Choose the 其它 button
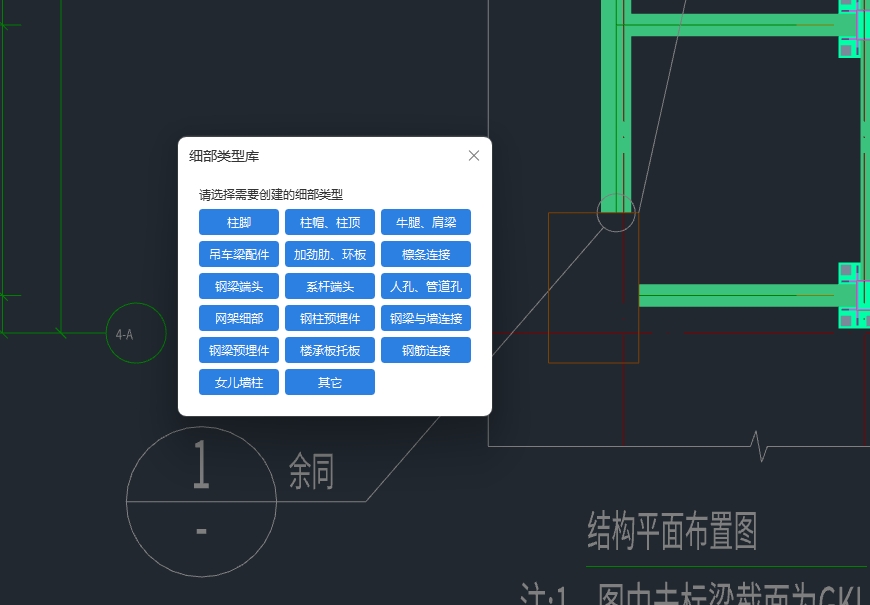This screenshot has width=870, height=605. pos(330,382)
